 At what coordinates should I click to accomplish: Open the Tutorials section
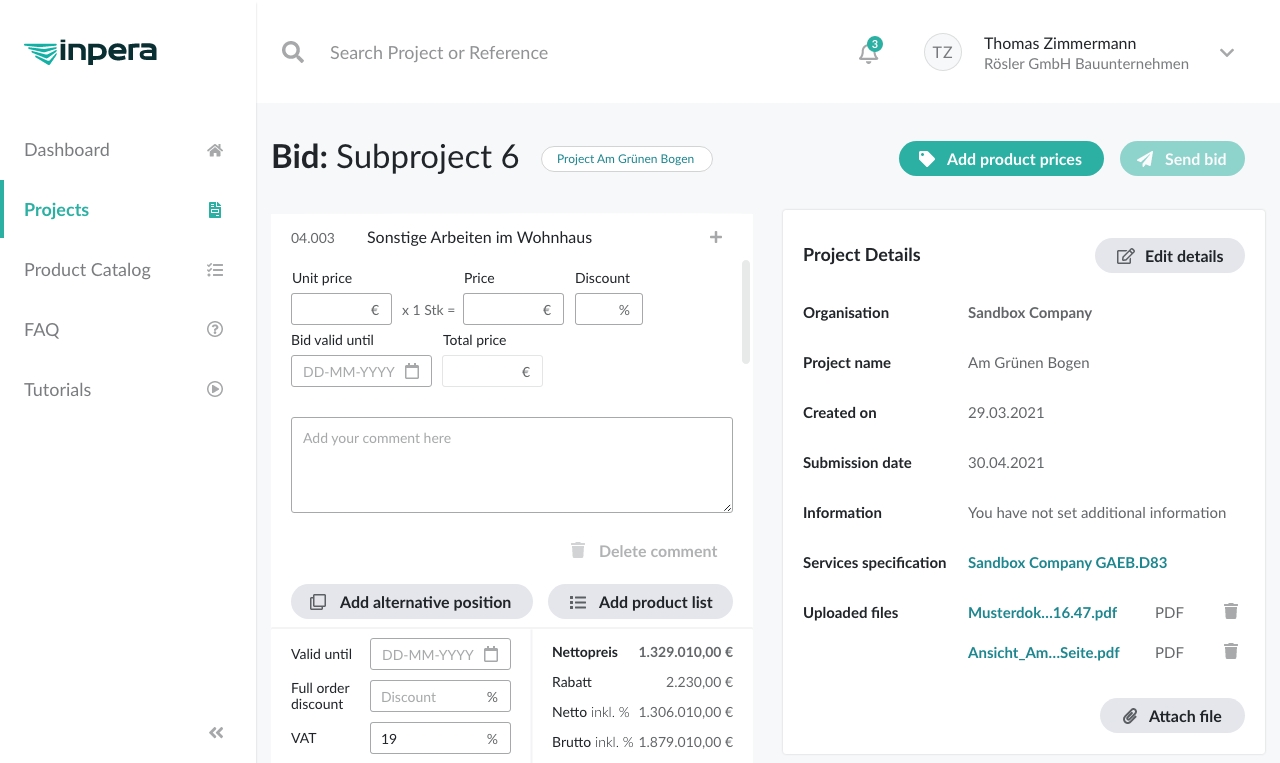click(x=57, y=390)
